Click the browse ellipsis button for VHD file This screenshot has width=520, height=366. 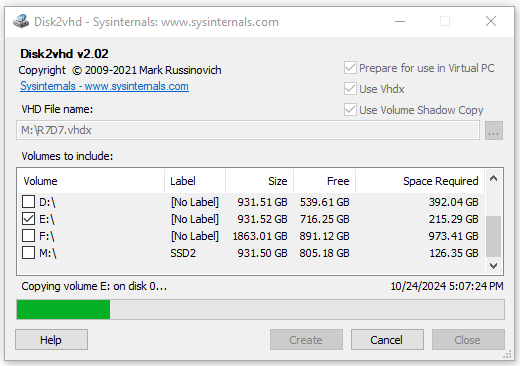pyautogui.click(x=494, y=130)
